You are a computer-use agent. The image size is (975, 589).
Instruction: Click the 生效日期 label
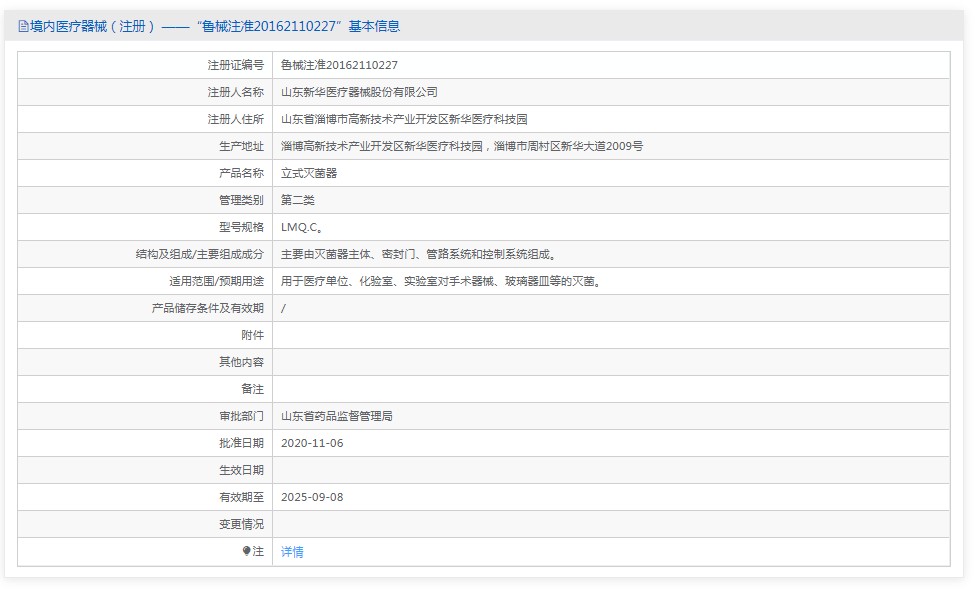click(x=241, y=471)
